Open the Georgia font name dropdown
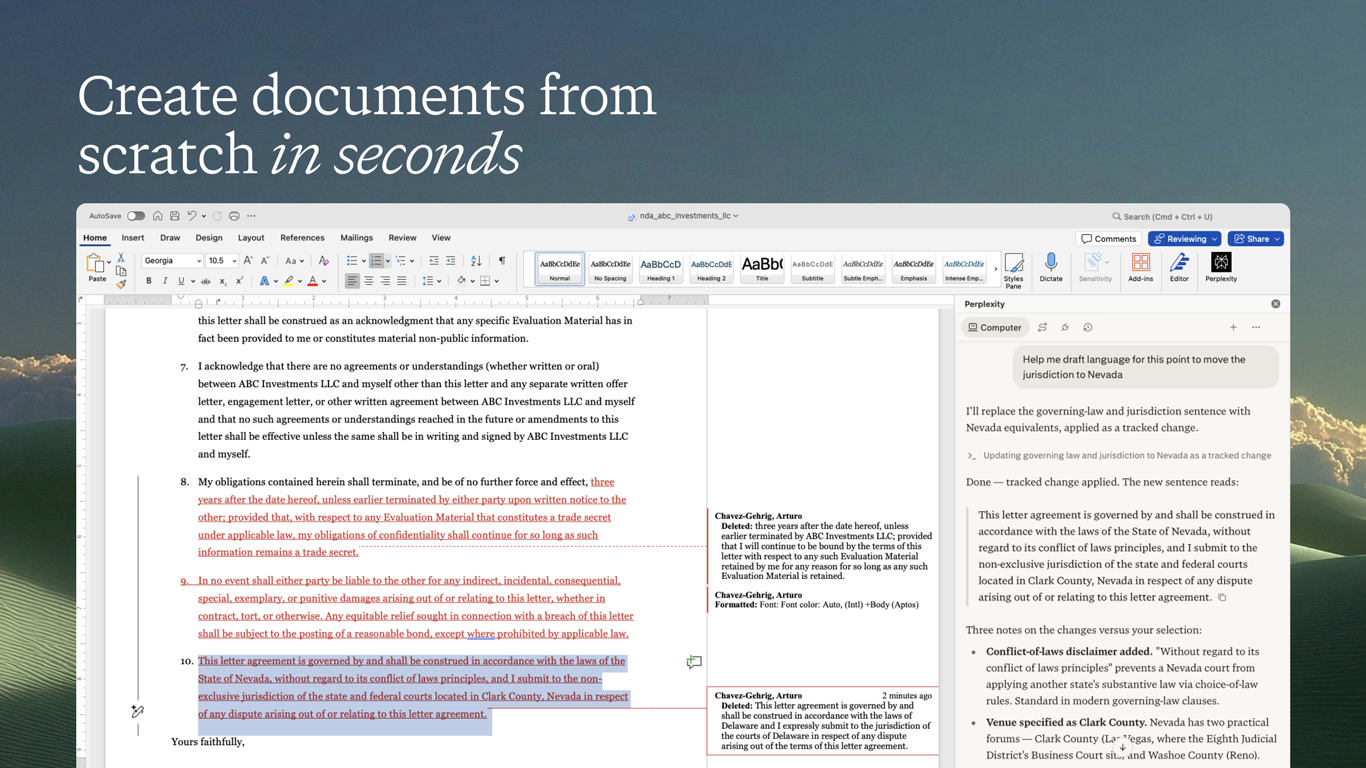This screenshot has height=768, width=1366. (172, 261)
